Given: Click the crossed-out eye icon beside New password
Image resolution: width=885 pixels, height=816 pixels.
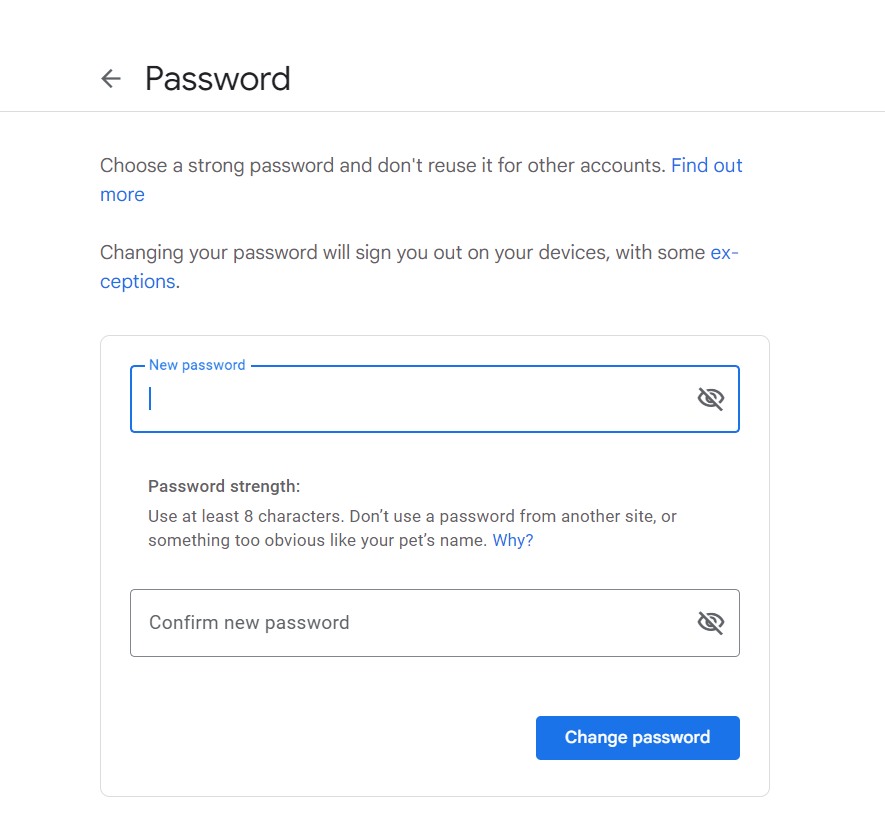Looking at the screenshot, I should coord(710,398).
